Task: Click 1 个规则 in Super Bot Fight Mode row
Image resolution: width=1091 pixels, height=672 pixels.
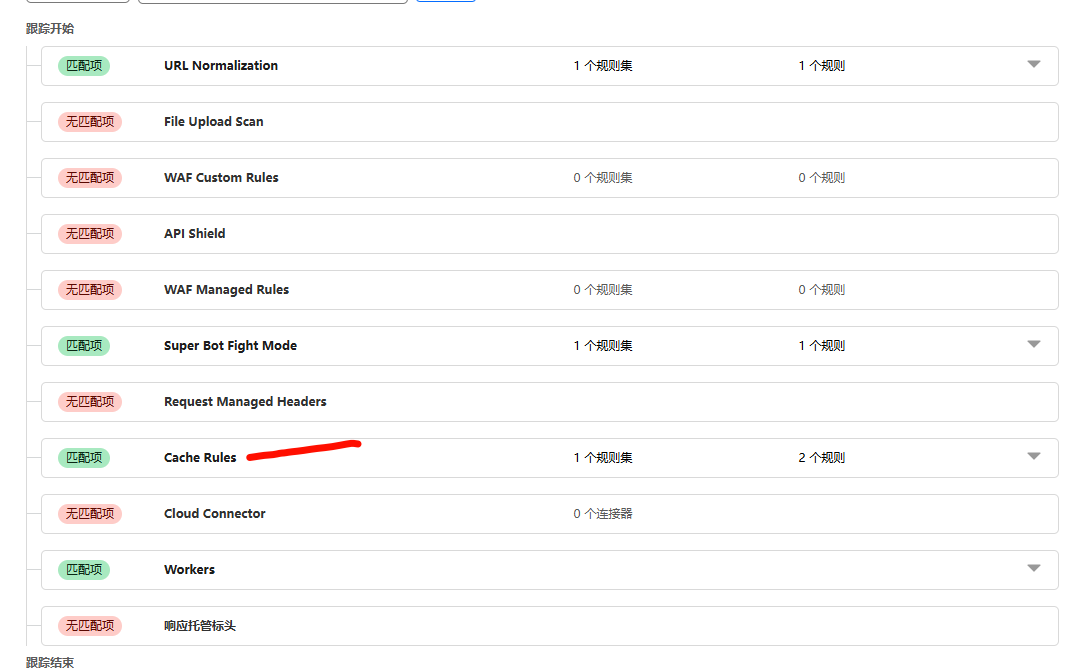Action: pos(822,346)
